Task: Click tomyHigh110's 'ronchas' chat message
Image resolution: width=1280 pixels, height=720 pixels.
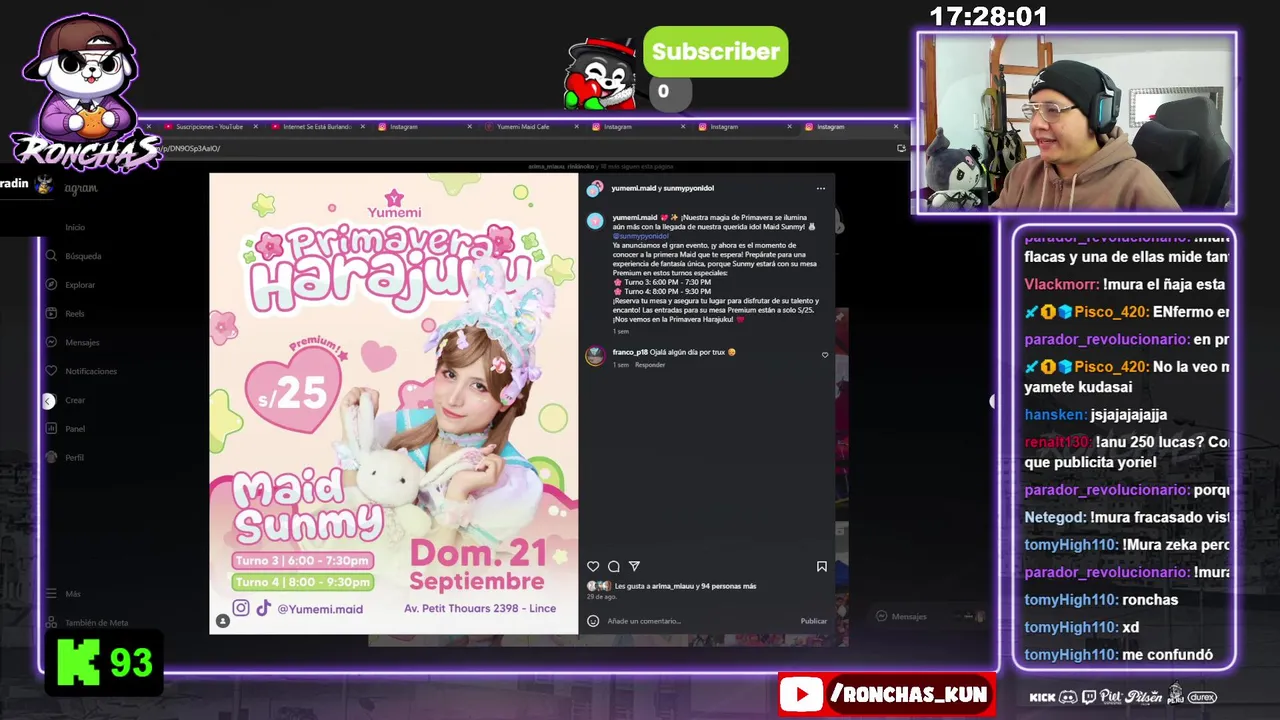Action: coord(1101,600)
